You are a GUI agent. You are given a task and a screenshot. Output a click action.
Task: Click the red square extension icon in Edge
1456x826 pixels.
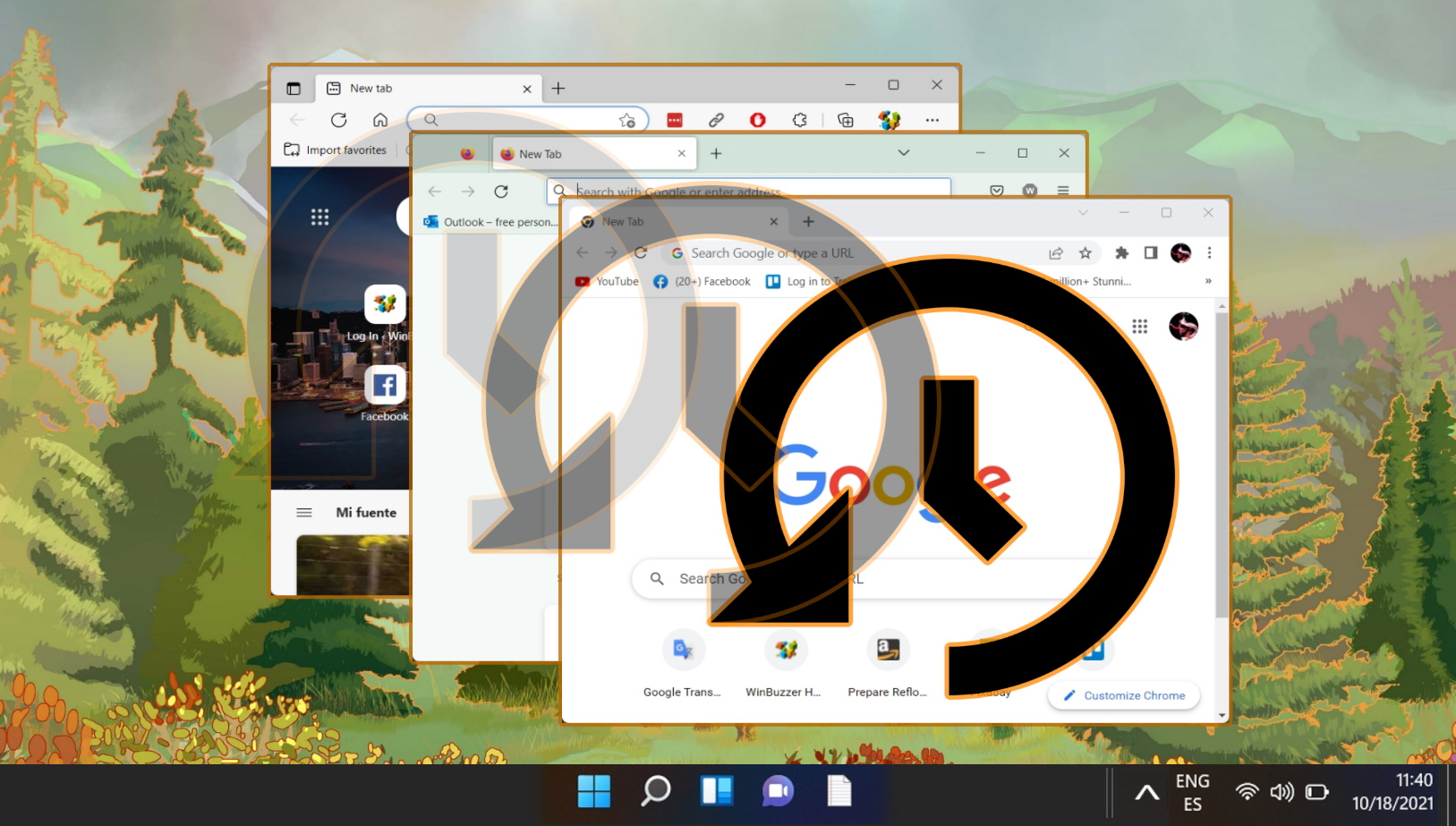pos(675,120)
